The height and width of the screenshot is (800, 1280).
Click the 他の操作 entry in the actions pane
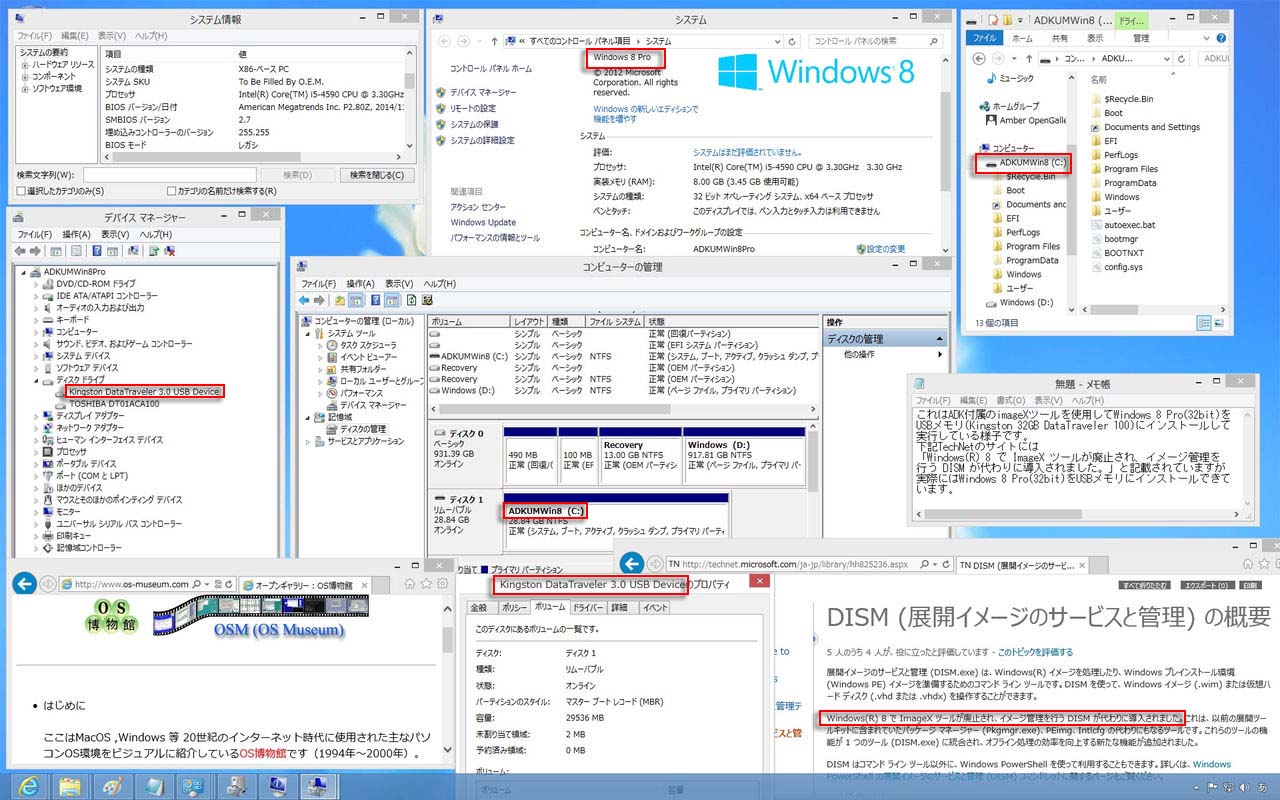click(859, 354)
